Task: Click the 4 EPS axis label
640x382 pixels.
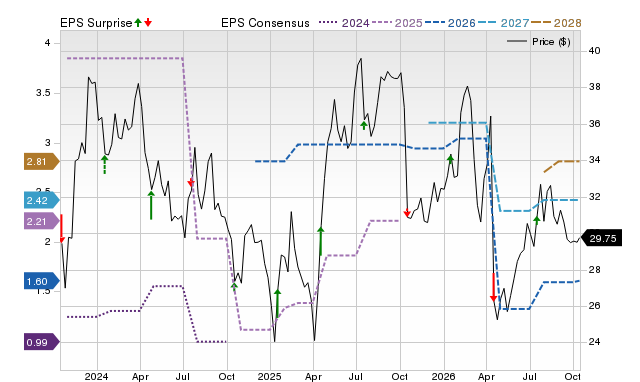Action: 47,43
